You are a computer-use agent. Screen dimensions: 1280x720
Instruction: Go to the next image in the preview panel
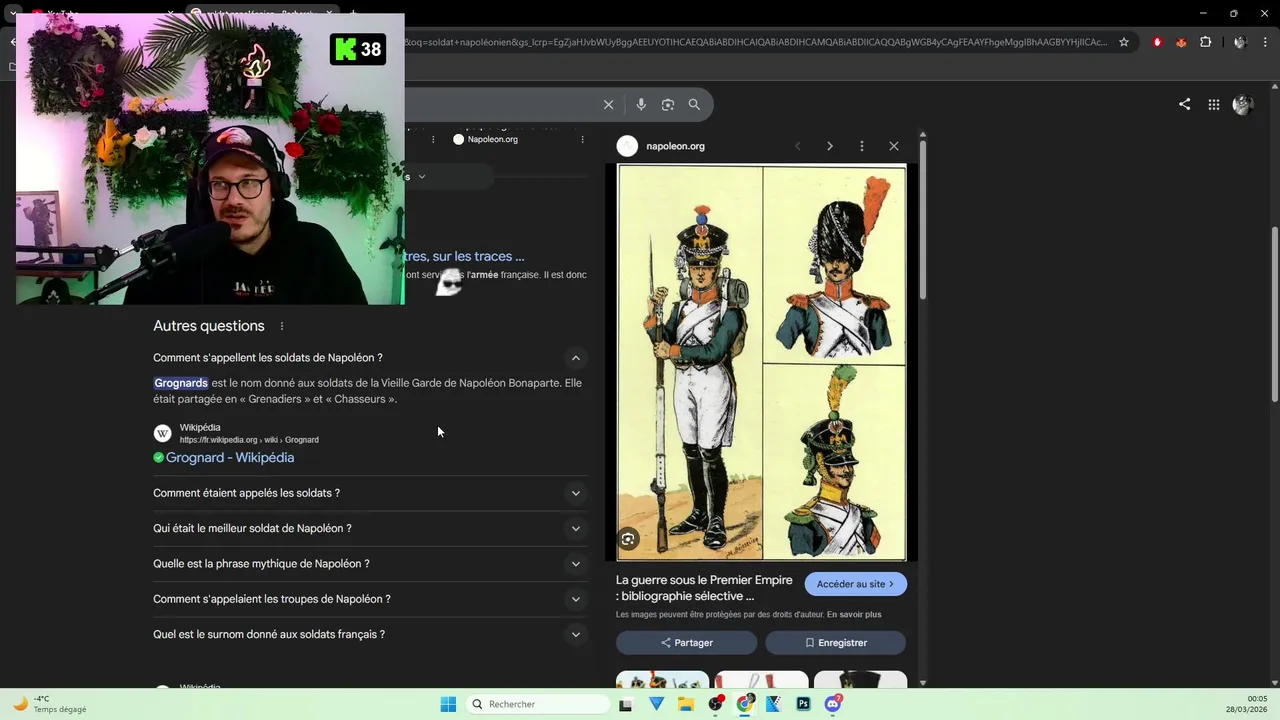[829, 146]
